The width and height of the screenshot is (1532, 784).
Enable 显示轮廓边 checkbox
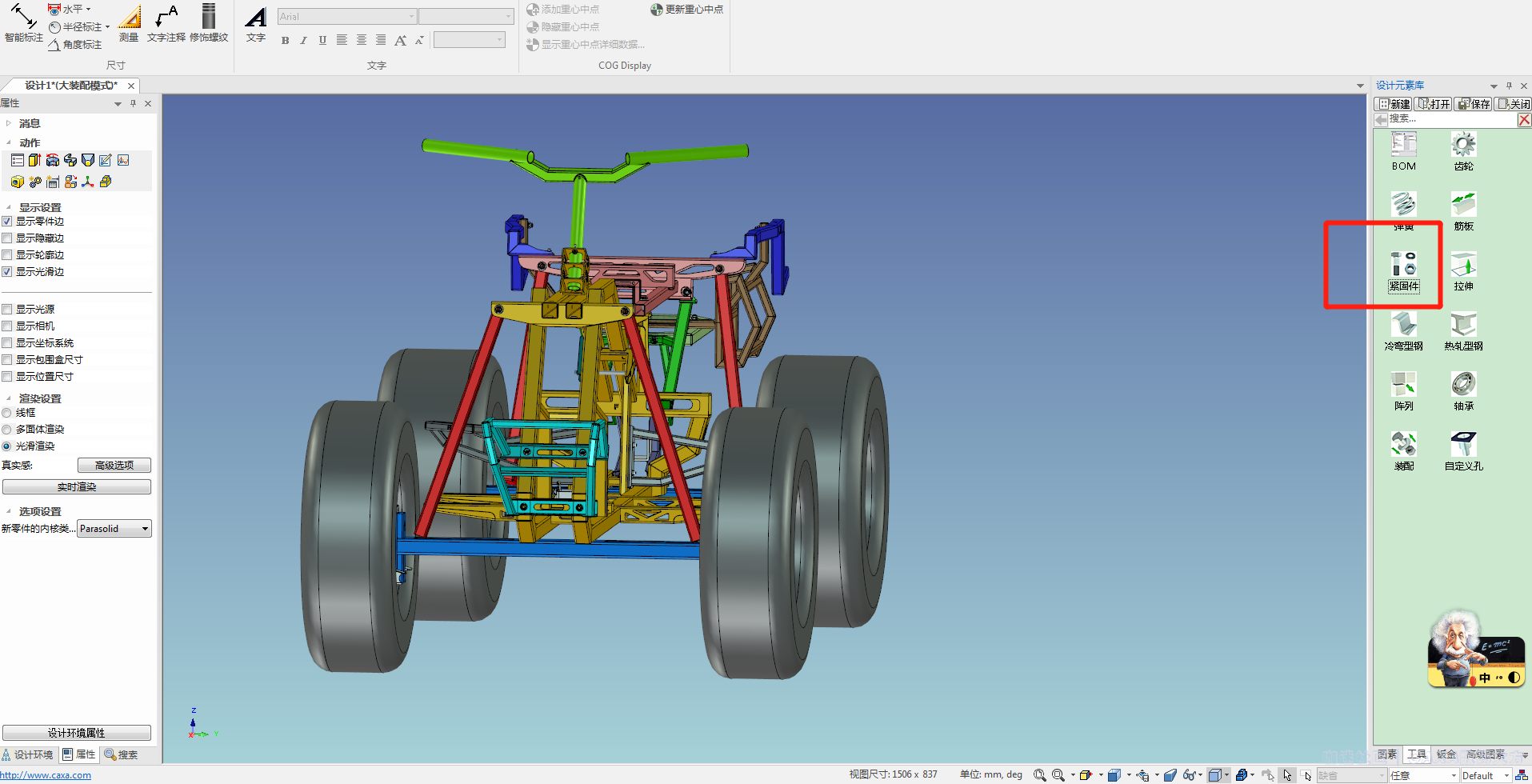click(x=7, y=255)
